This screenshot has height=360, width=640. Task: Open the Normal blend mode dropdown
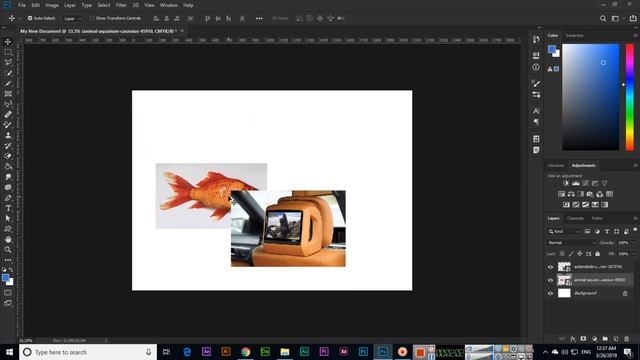pyautogui.click(x=571, y=242)
